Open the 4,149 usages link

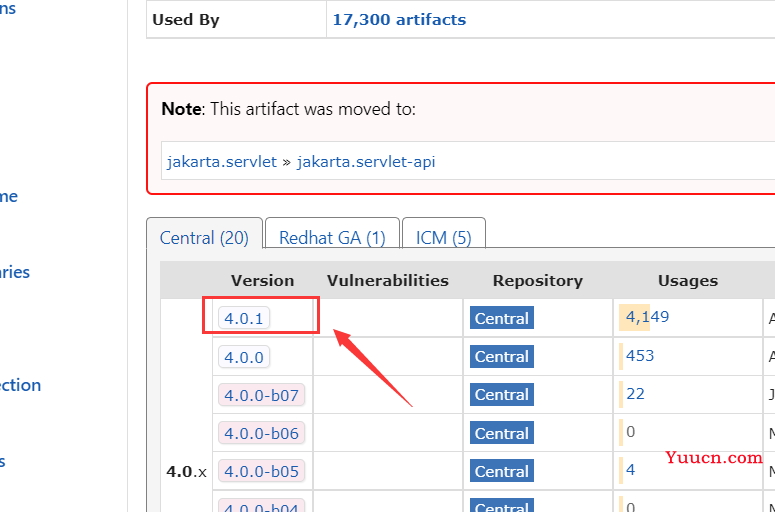coord(647,316)
